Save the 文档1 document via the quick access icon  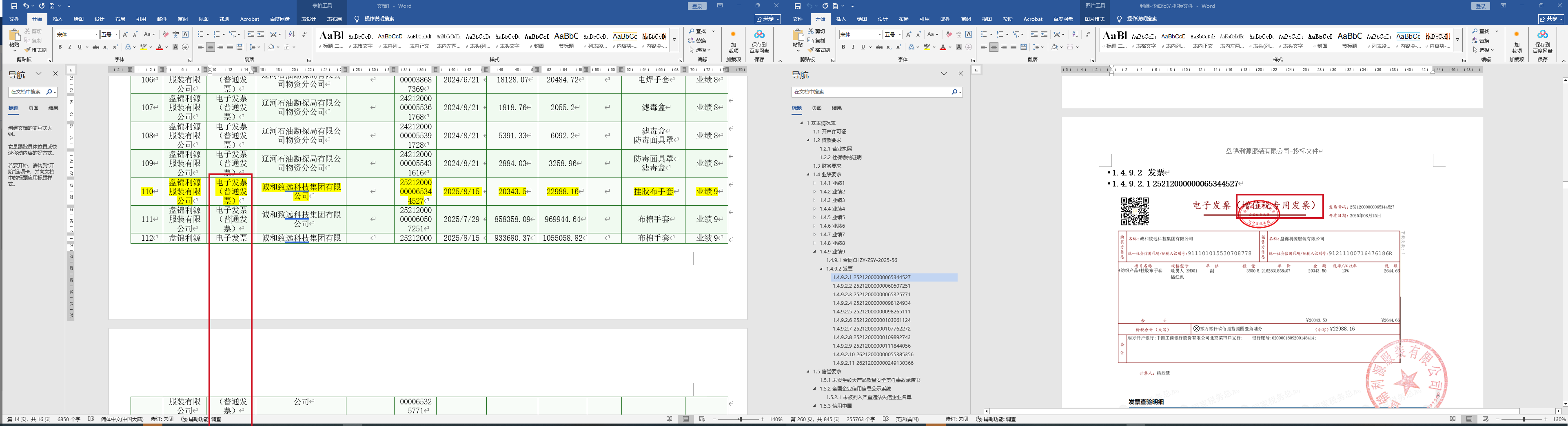(14, 6)
